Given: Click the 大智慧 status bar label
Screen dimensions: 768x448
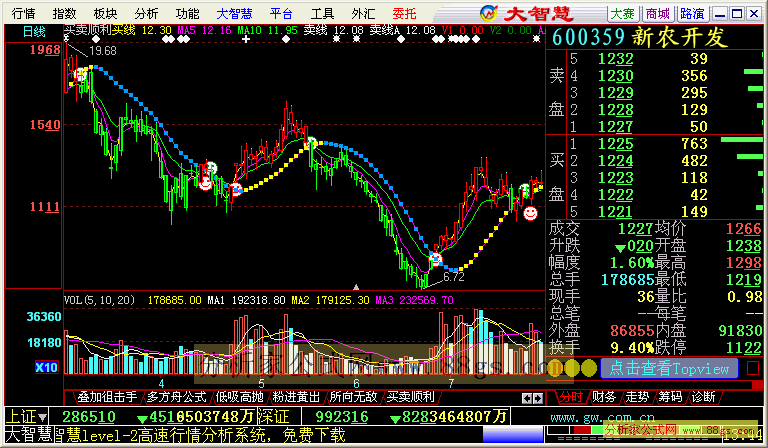Looking at the screenshot, I should tap(28, 435).
